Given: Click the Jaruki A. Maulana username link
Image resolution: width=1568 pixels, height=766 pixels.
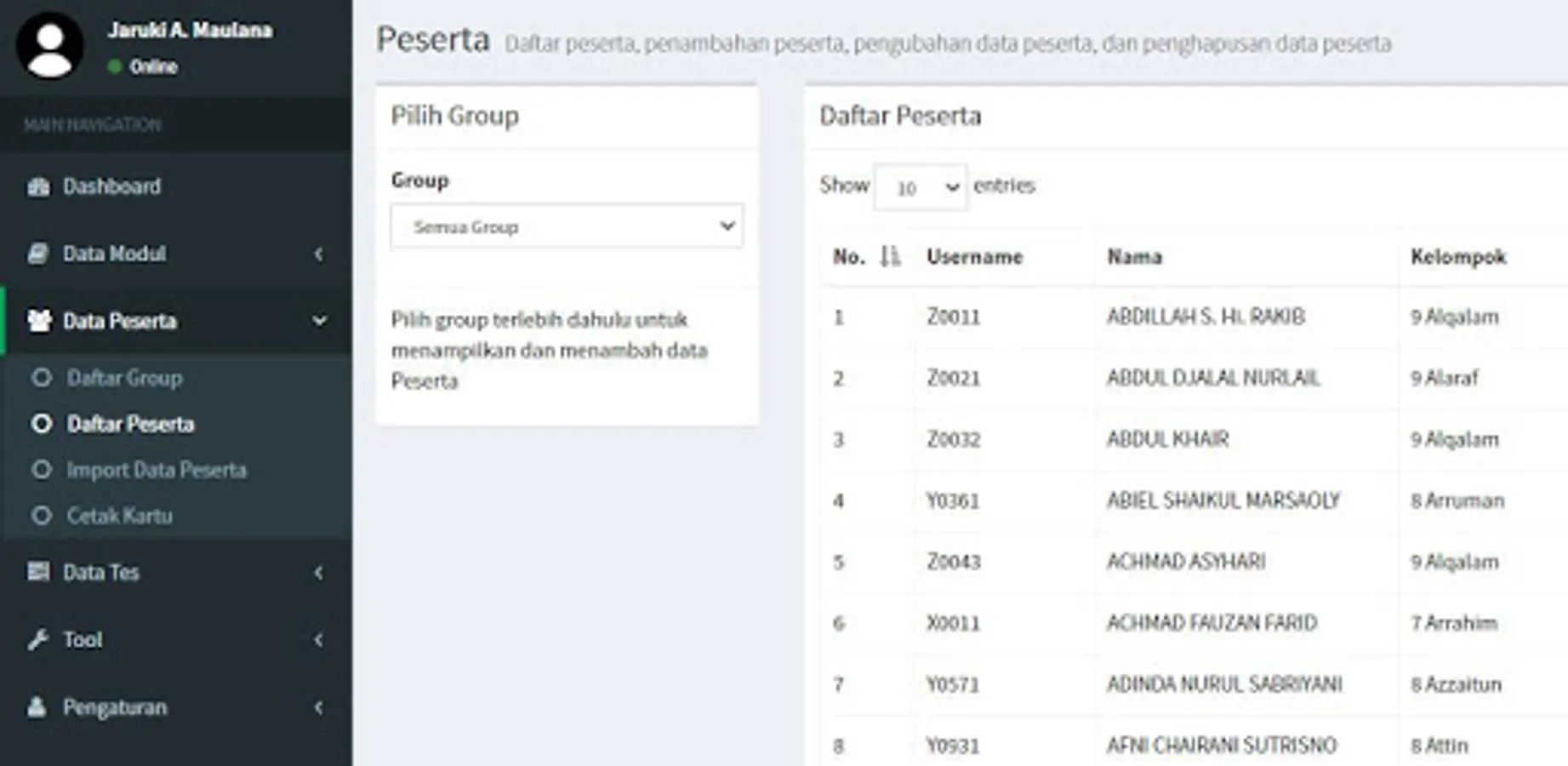Looking at the screenshot, I should (191, 30).
